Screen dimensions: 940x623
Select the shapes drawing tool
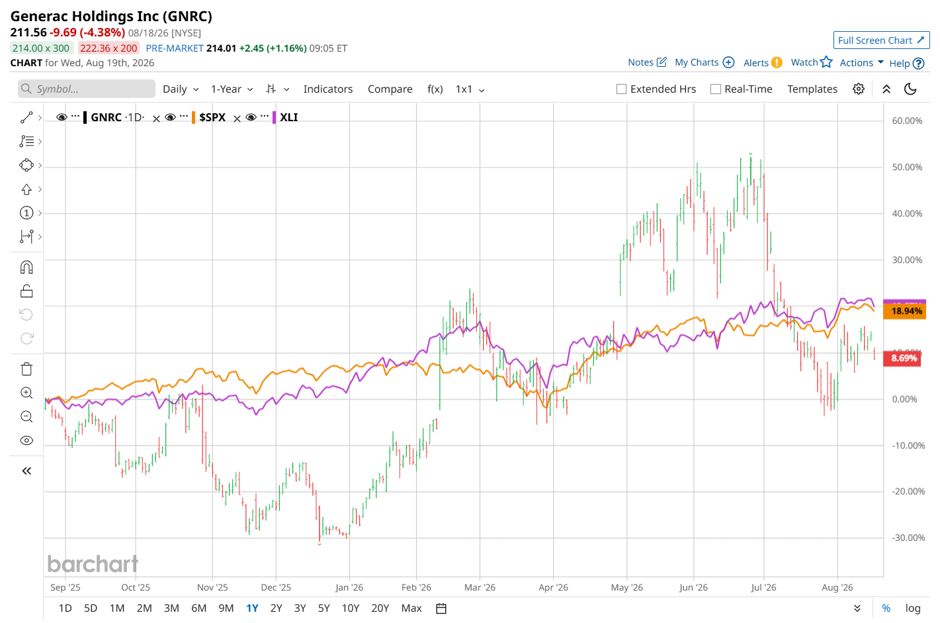pyautogui.click(x=26, y=165)
